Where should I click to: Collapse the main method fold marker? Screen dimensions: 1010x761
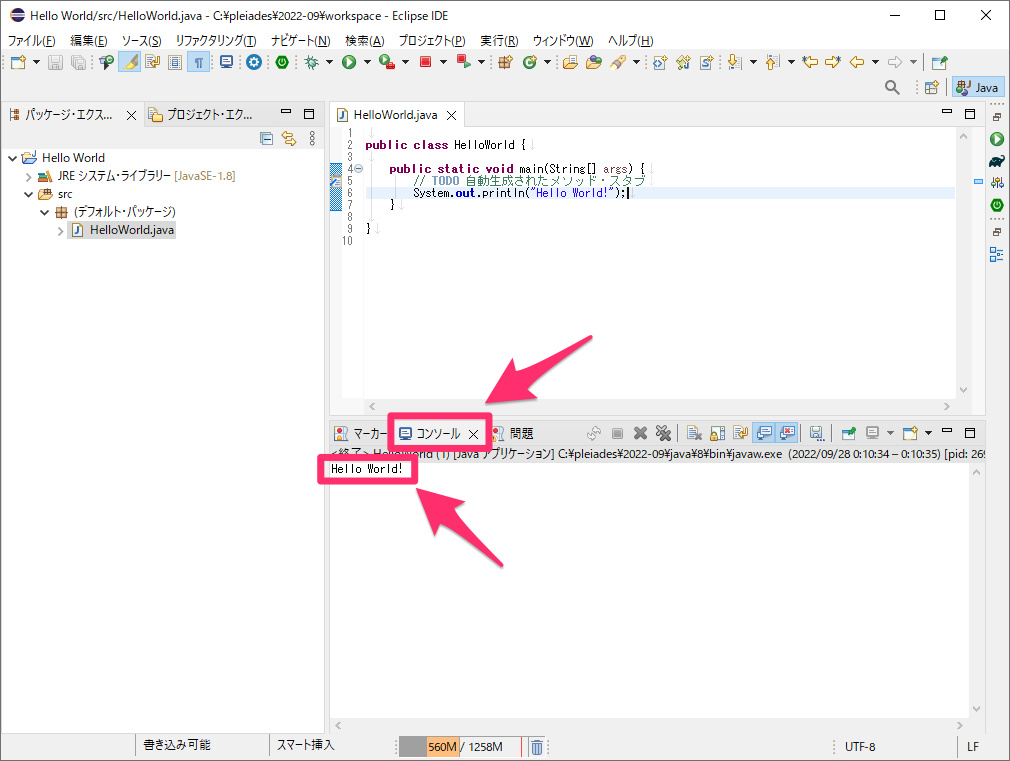359,169
